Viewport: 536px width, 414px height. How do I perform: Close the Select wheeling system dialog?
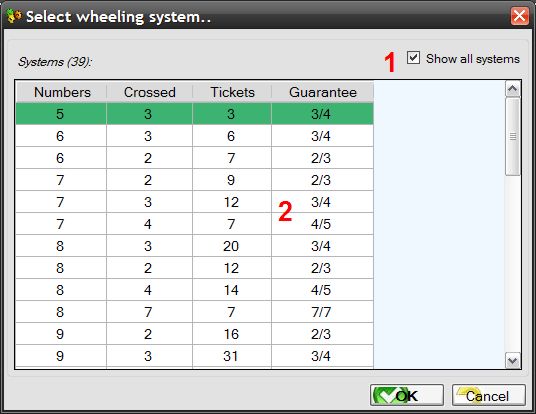(520, 16)
